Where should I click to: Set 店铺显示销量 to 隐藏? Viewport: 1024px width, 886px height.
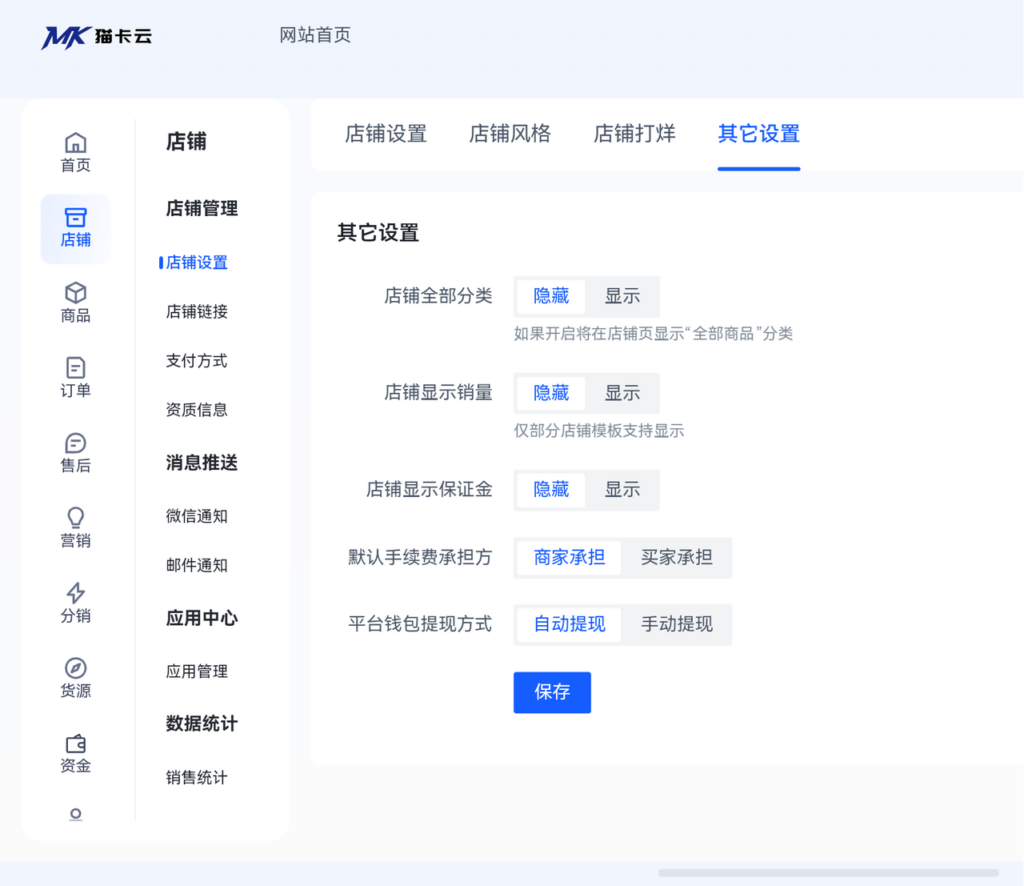tap(551, 393)
